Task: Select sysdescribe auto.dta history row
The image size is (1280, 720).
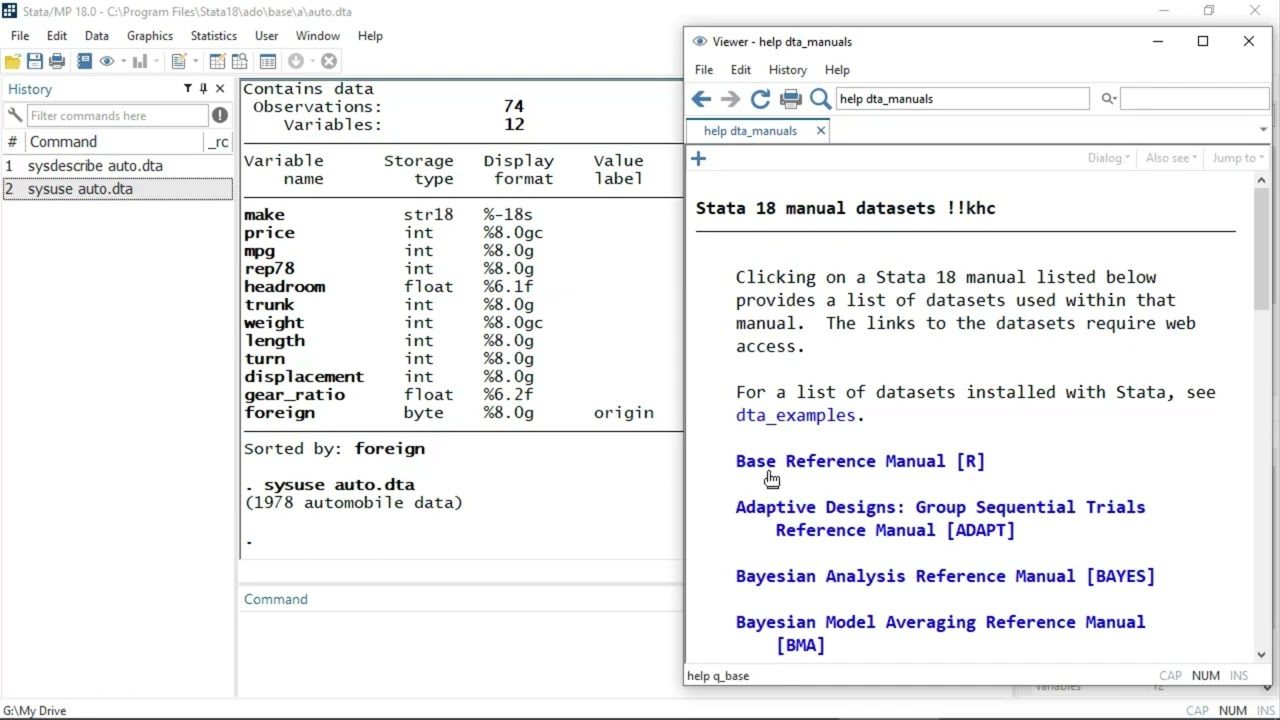Action: click(117, 166)
